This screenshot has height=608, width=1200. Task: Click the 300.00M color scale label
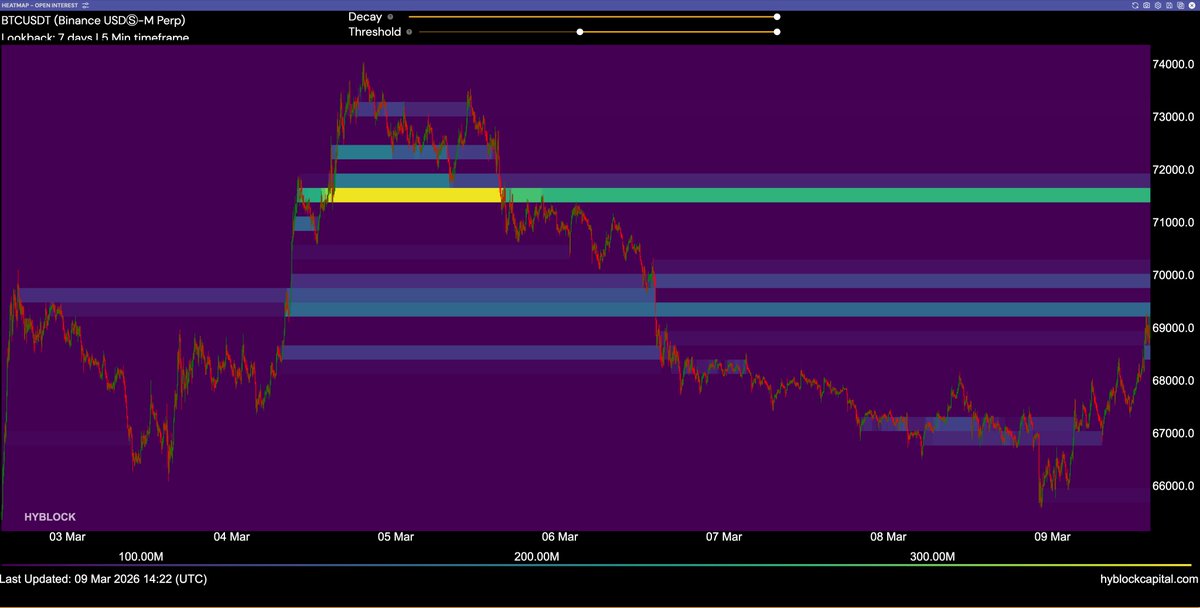coord(933,556)
